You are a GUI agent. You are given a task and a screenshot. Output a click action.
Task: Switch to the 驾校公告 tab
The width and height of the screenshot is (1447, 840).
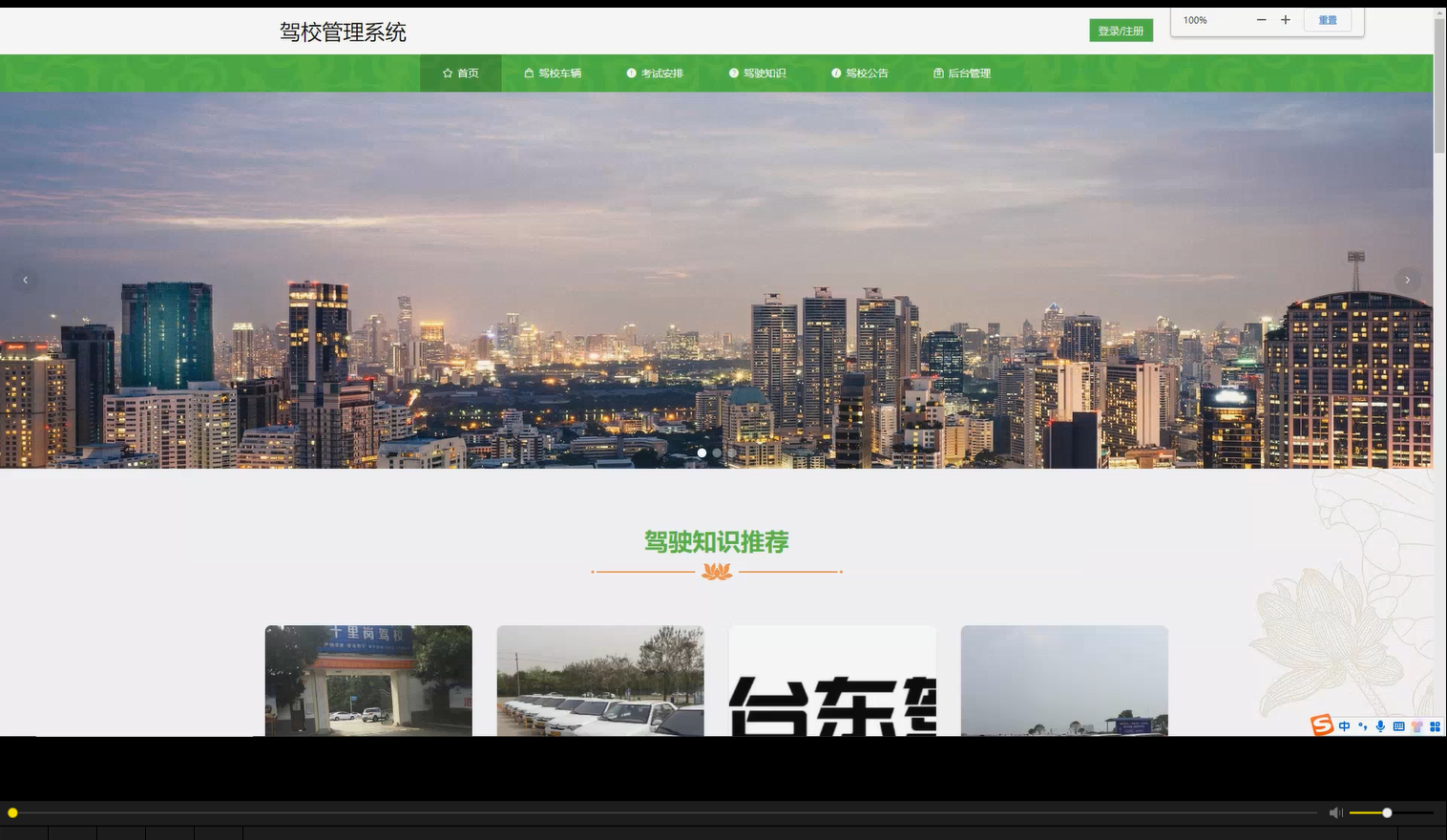pyautogui.click(x=860, y=73)
